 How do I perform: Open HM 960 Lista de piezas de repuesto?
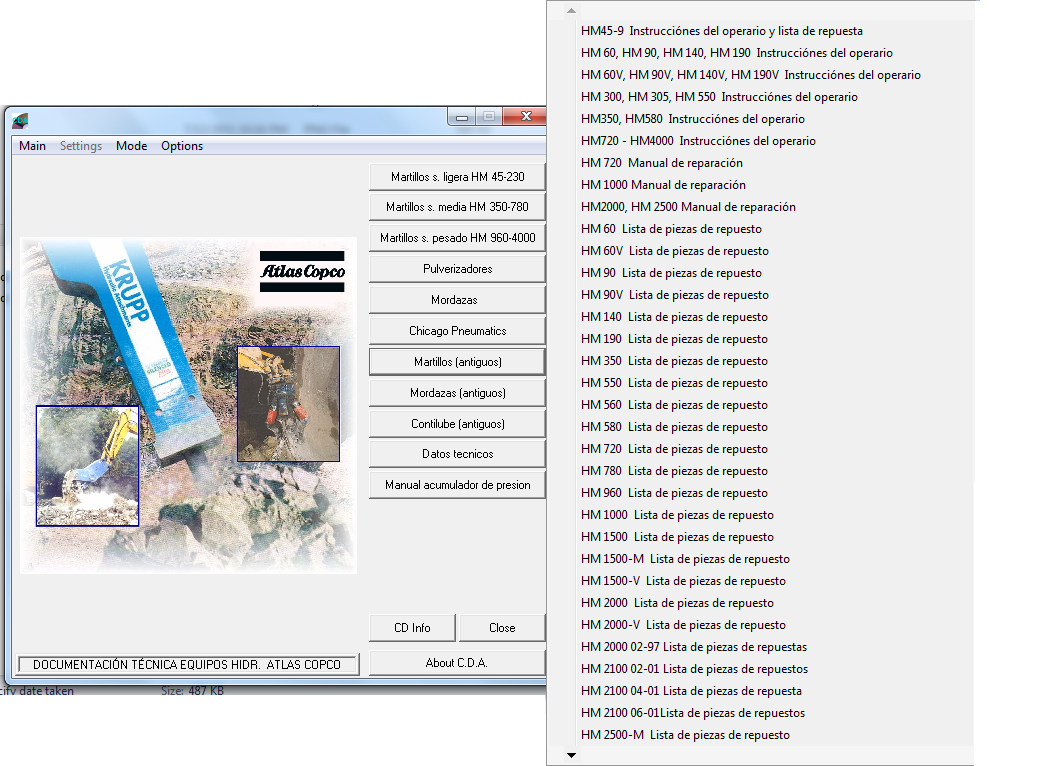[674, 493]
